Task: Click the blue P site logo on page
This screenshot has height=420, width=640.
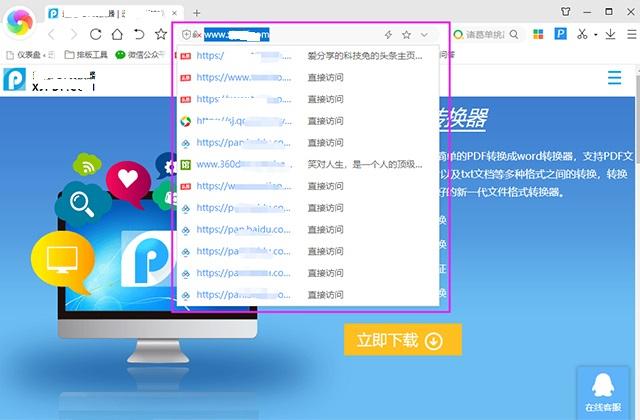Action: click(14, 79)
